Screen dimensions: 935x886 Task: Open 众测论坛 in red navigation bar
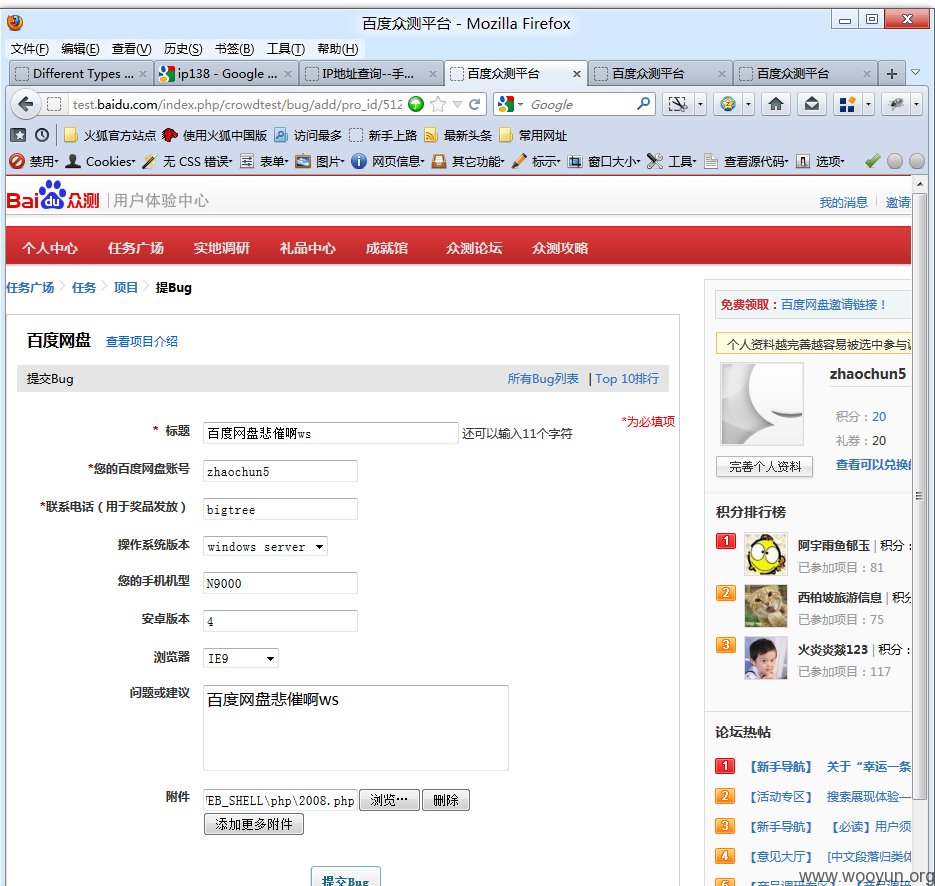tap(474, 248)
